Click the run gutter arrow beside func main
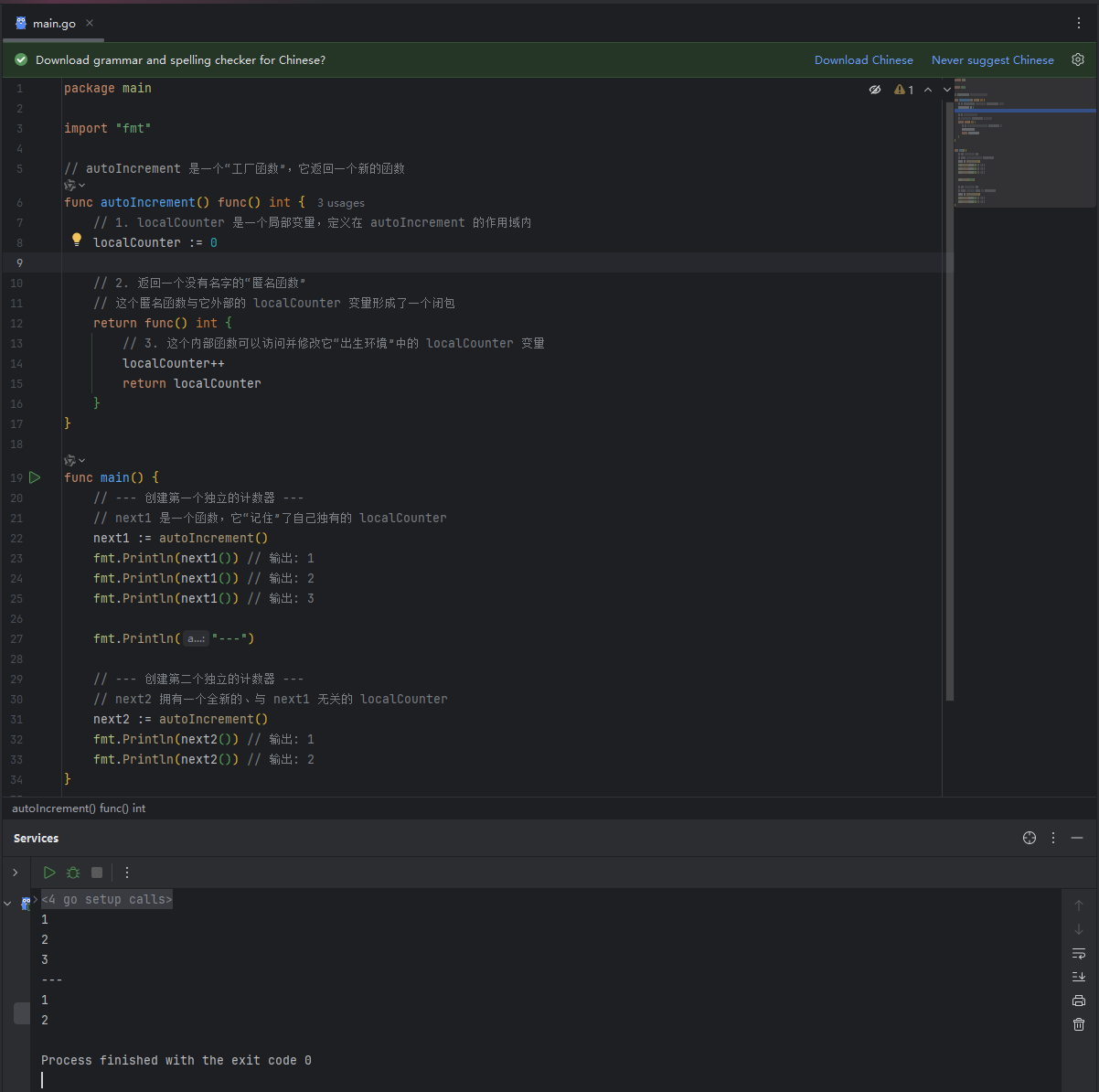 tap(35, 477)
